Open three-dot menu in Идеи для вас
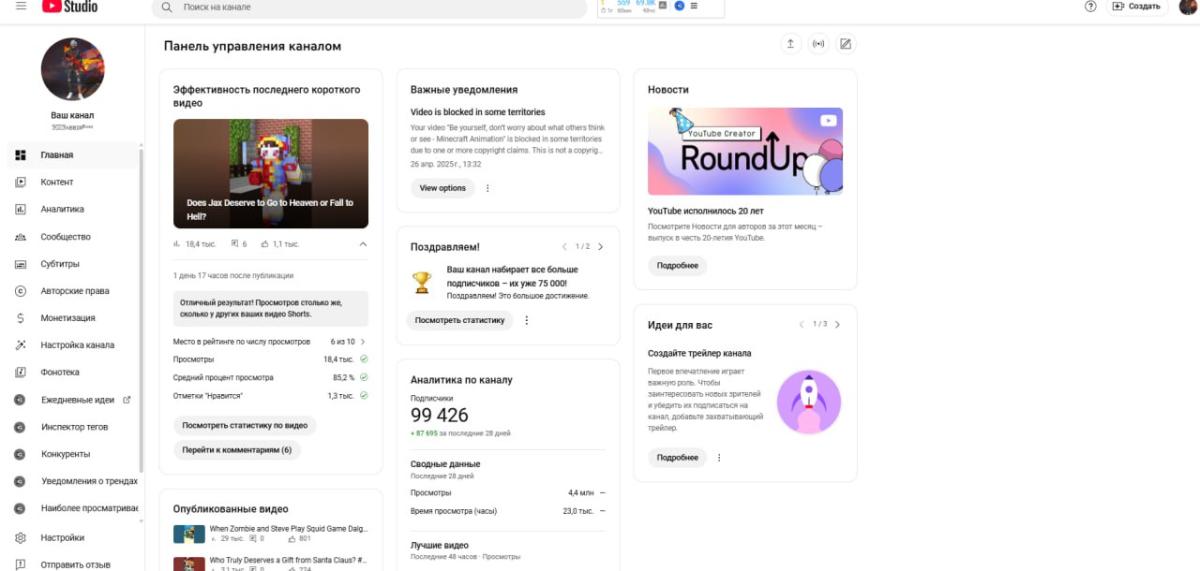Image resolution: width=1200 pixels, height=571 pixels. [x=719, y=457]
